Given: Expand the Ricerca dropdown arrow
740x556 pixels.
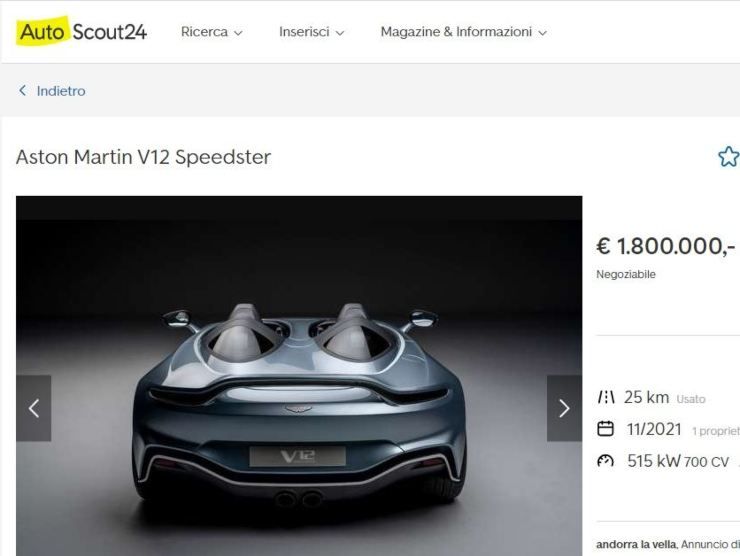Looking at the screenshot, I should 238,33.
